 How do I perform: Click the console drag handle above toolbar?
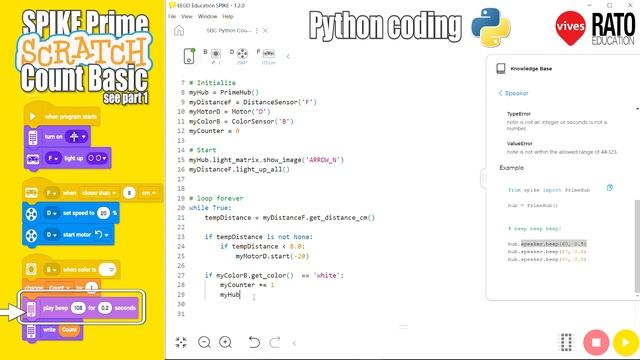coord(404,327)
